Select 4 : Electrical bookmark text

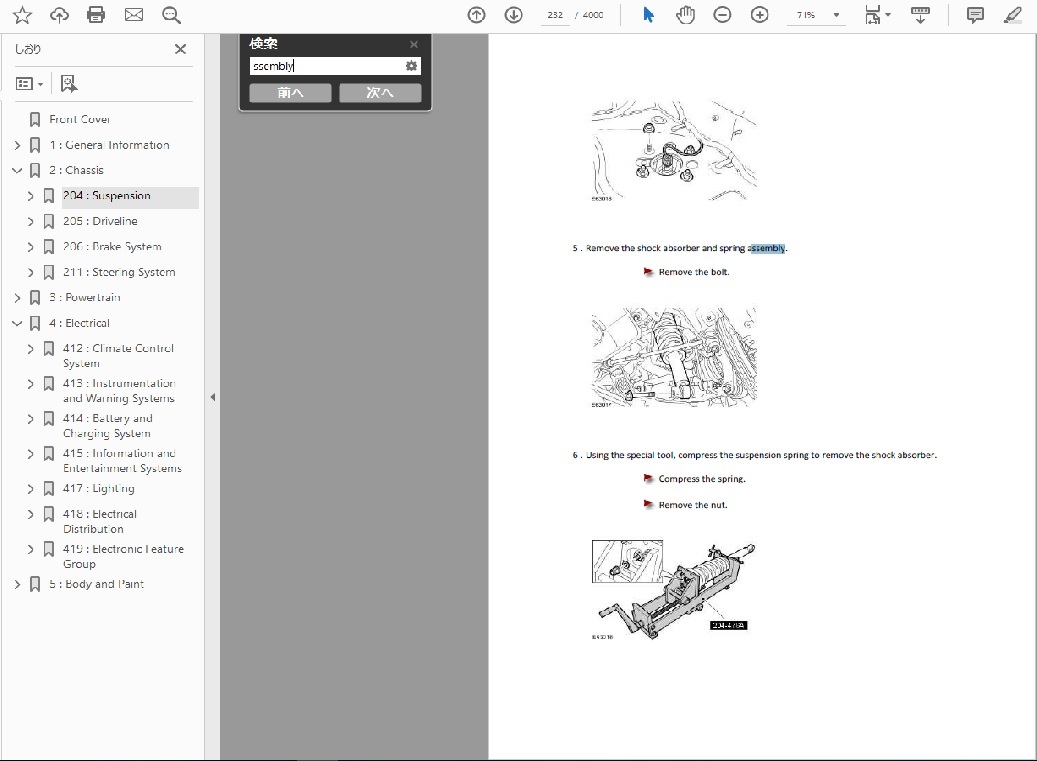[79, 323]
